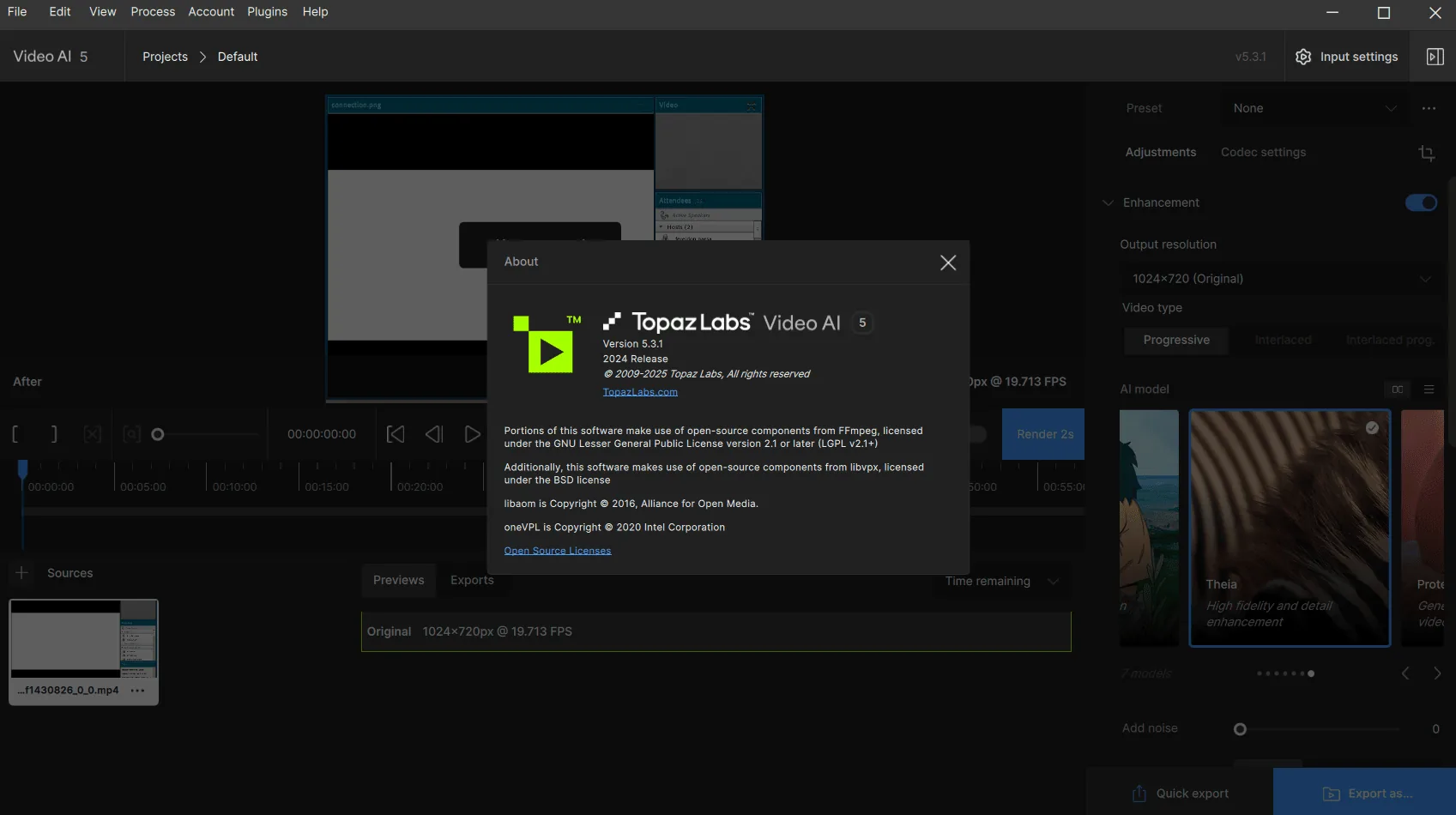The width and height of the screenshot is (1456, 815).
Task: Open the Output resolution dropdown
Action: point(1280,279)
